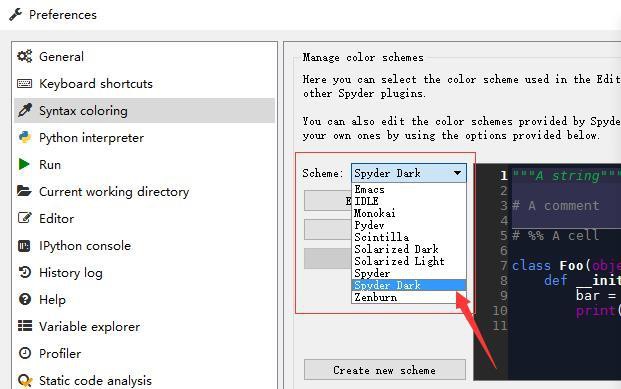Click the Help question mark icon
Viewport: 621px width, 389px height.
pyautogui.click(x=25, y=299)
